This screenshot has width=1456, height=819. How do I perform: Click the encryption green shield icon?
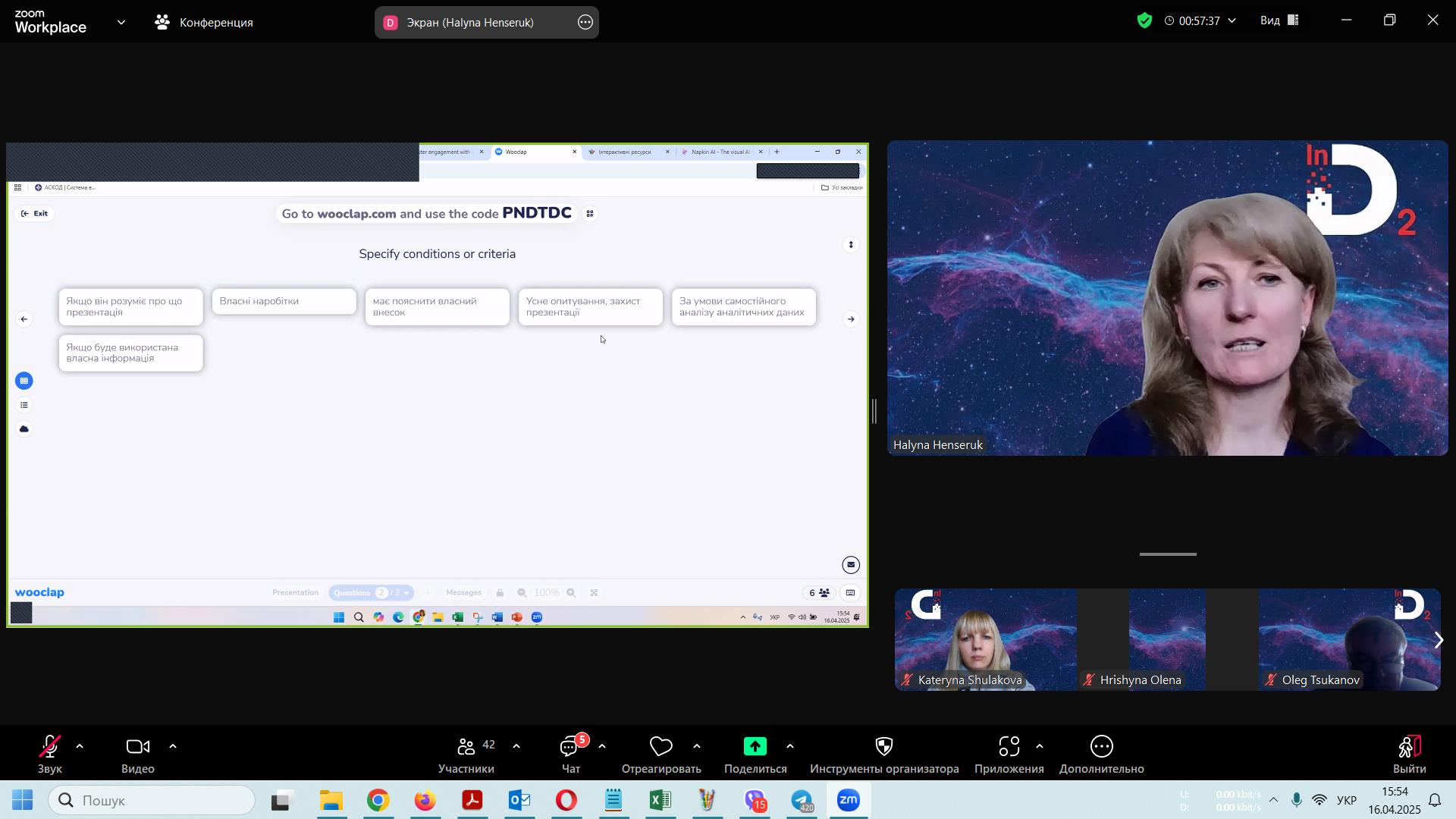[1144, 21]
